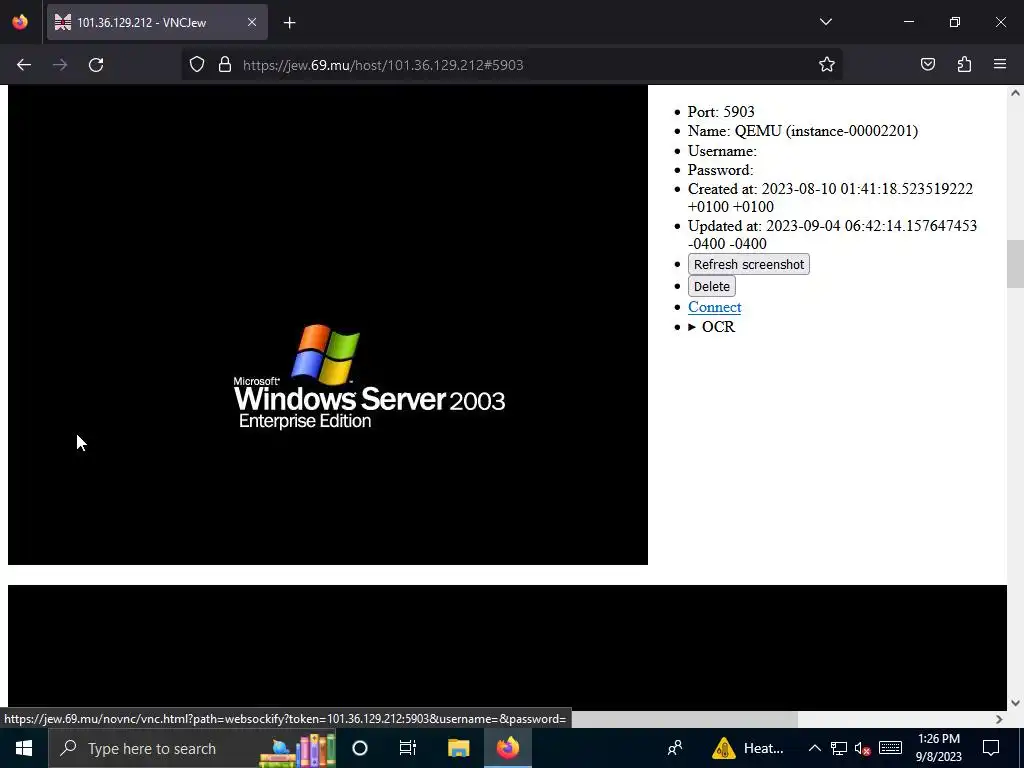Open File Explorer from the taskbar
1024x768 pixels.
click(458, 748)
